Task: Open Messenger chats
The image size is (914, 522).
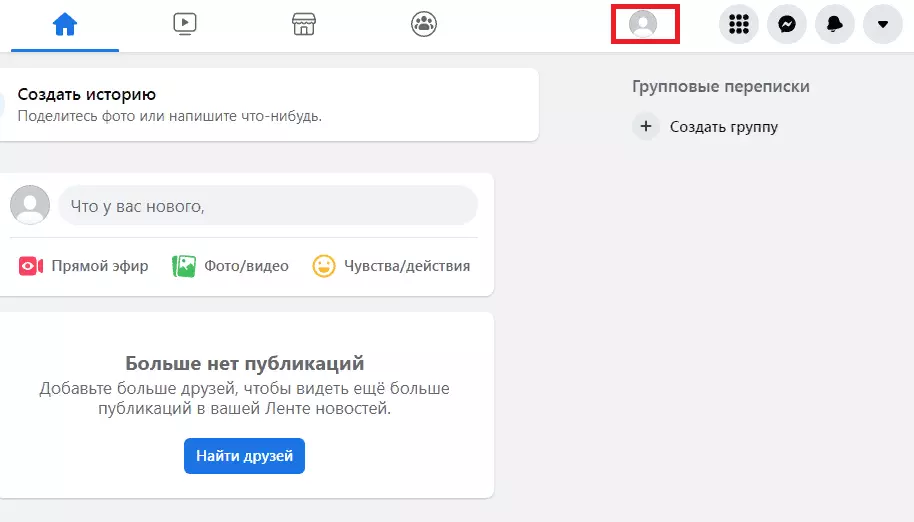Action: [787, 24]
